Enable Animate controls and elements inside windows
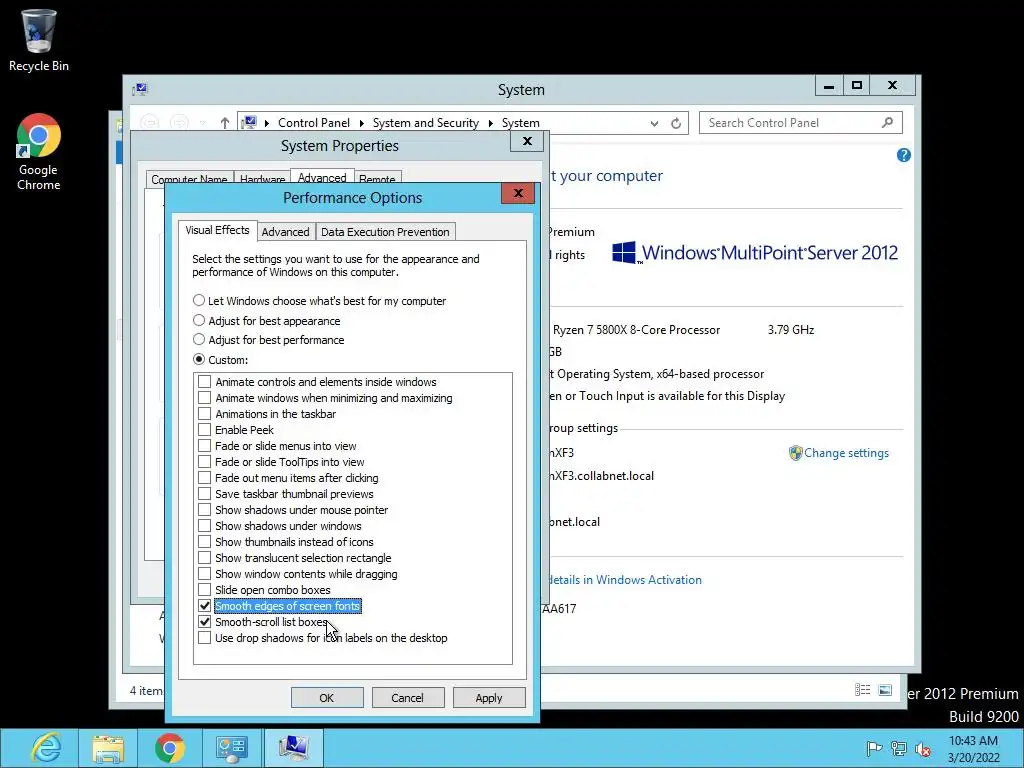Screen dimensions: 1024x768 pyautogui.click(x=204, y=381)
